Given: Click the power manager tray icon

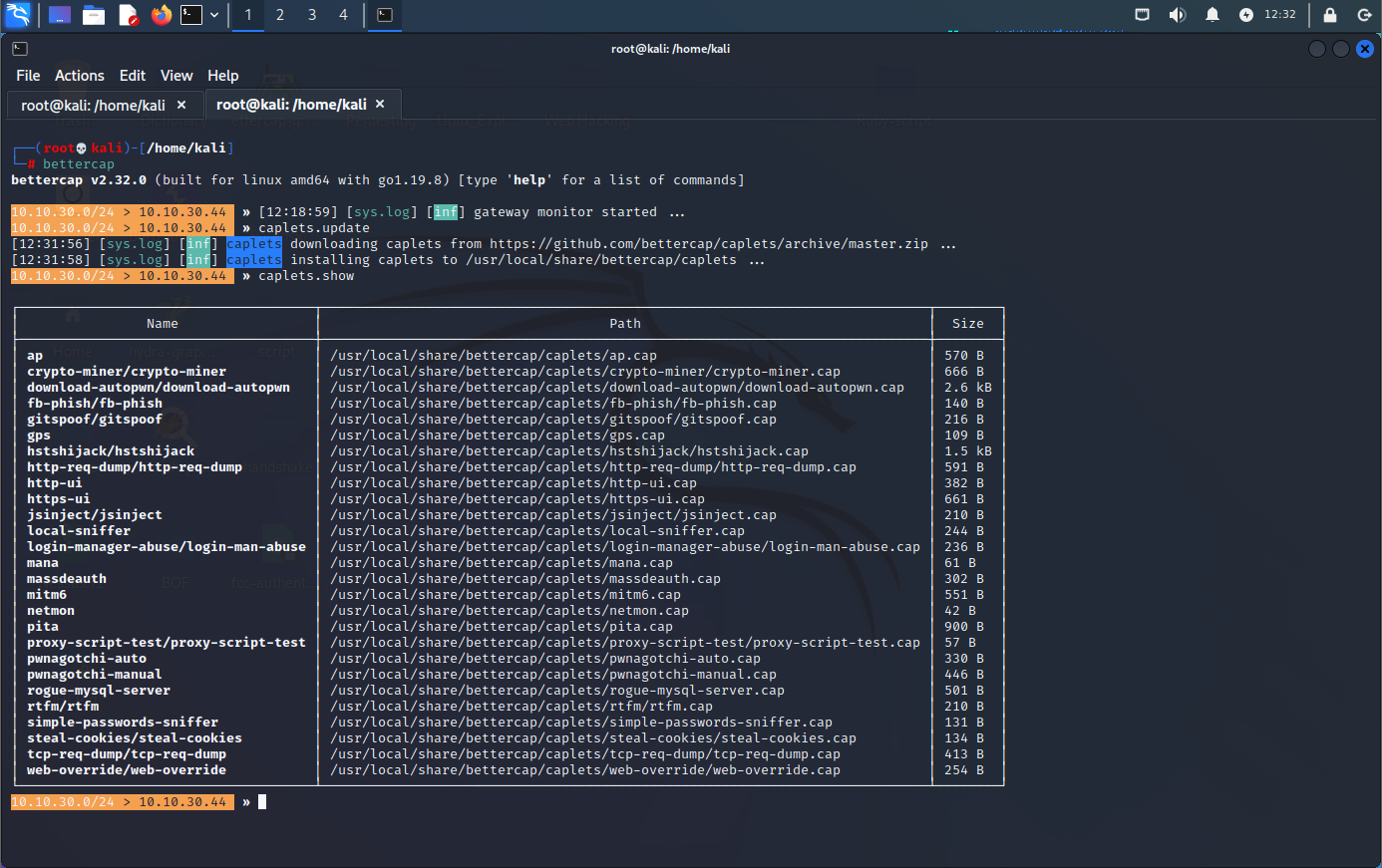Looking at the screenshot, I should click(x=1246, y=15).
